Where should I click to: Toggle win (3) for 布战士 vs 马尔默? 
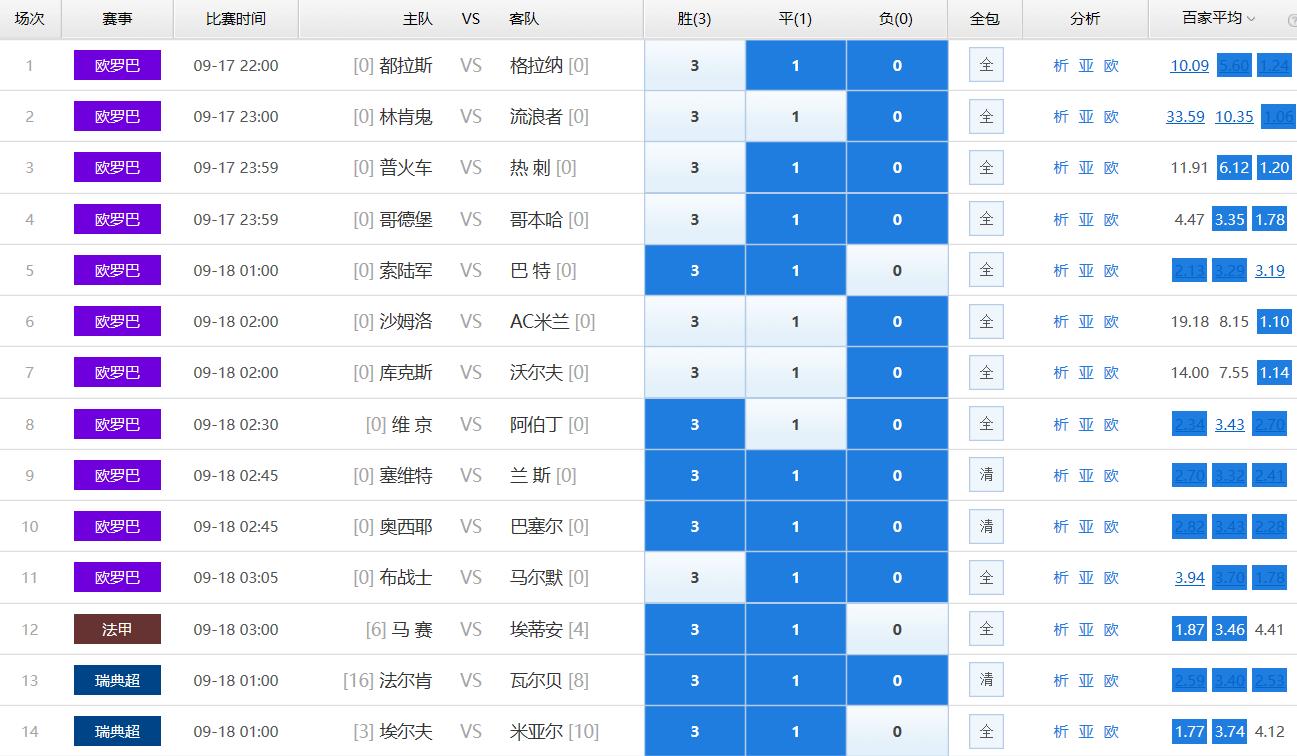[695, 577]
